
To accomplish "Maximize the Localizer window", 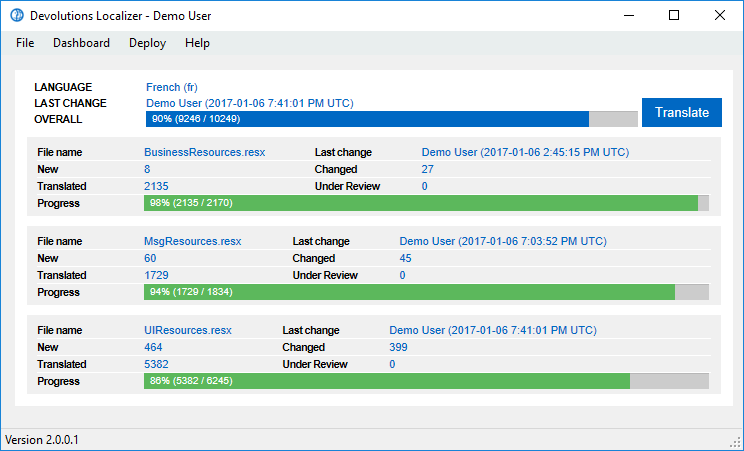I will [x=674, y=15].
